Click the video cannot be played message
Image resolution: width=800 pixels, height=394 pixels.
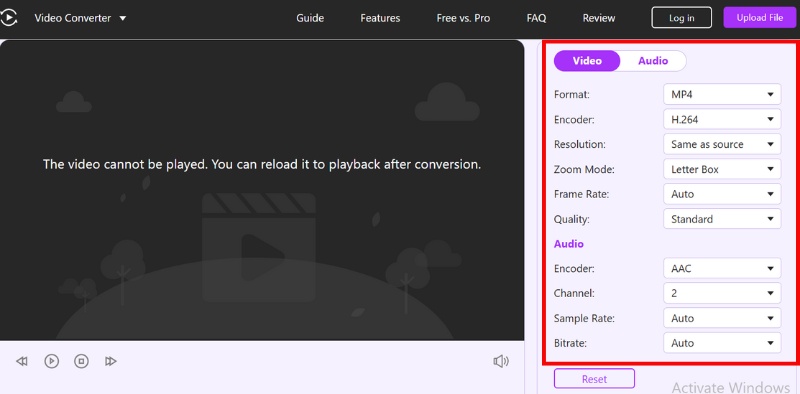coord(262,164)
